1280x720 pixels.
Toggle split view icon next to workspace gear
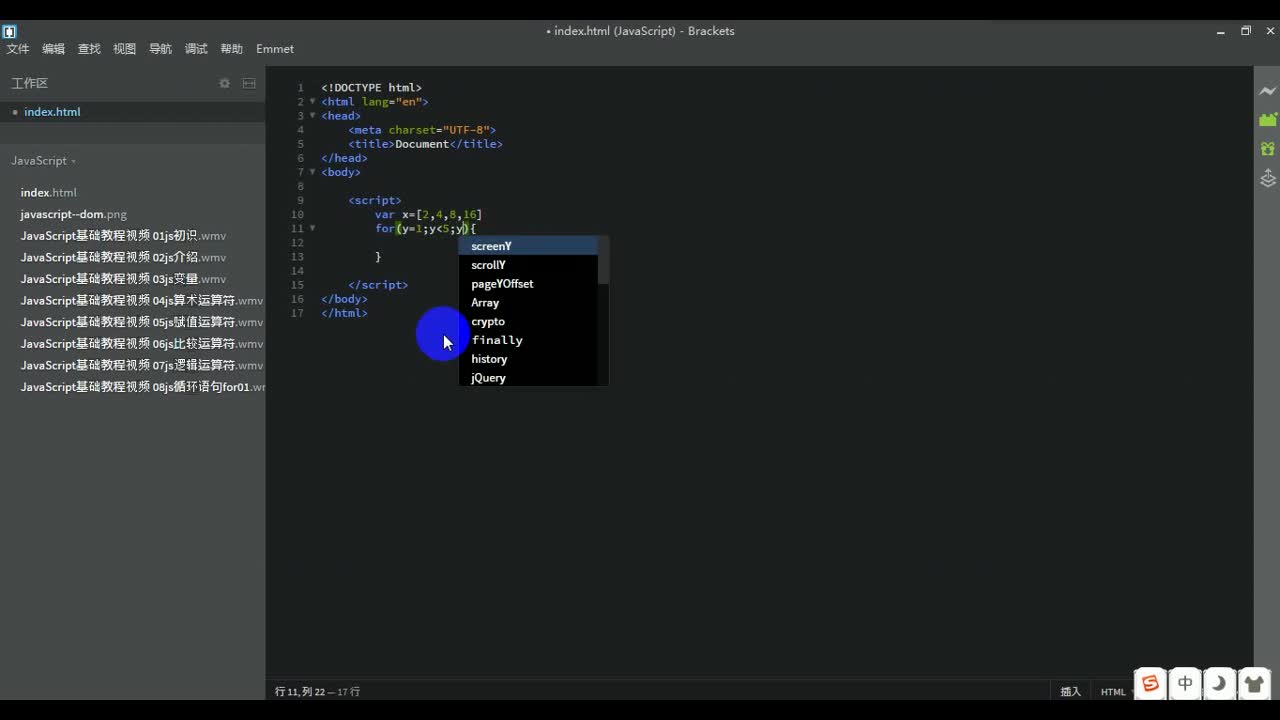click(x=248, y=84)
